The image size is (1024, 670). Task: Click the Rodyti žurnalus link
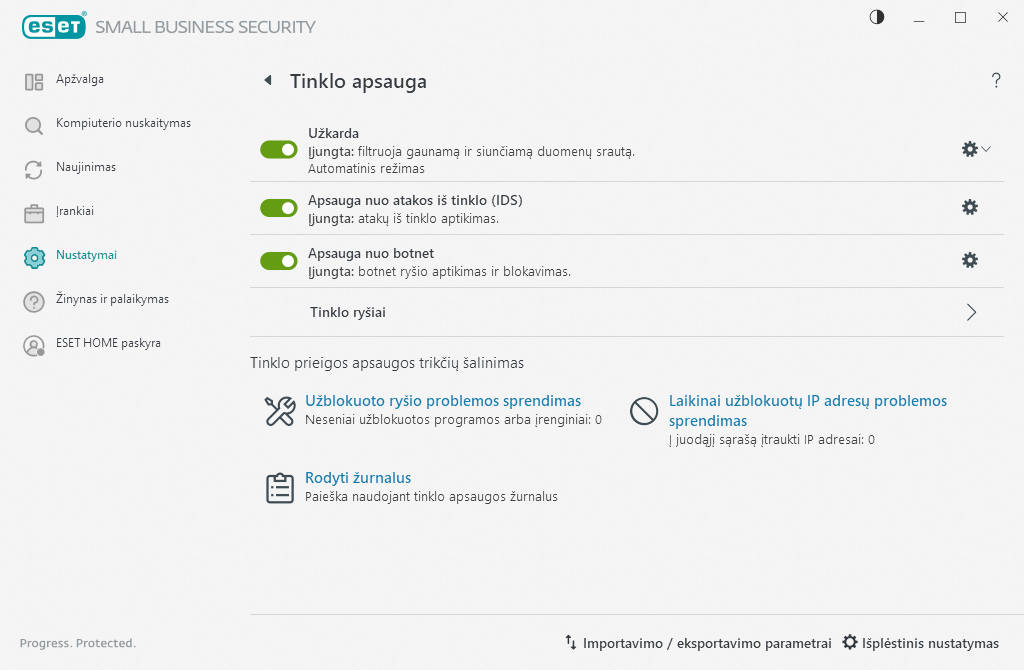[x=358, y=478]
